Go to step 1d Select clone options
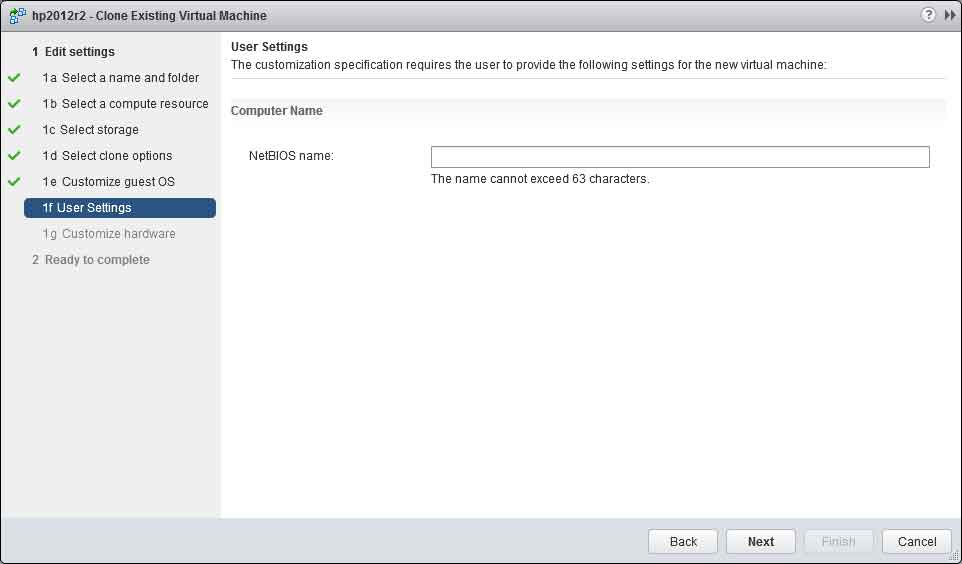This screenshot has height=564, width=962. coord(107,156)
